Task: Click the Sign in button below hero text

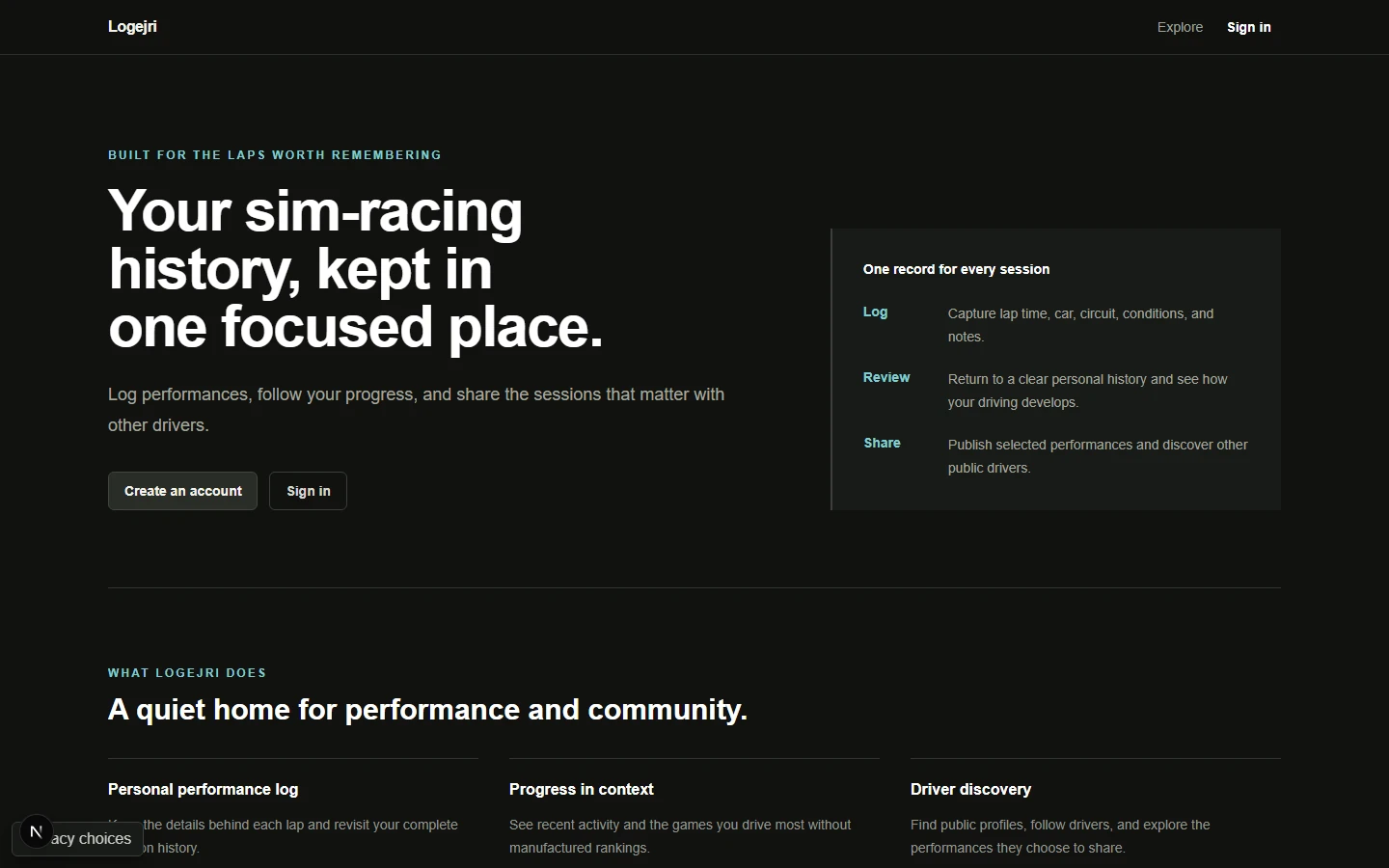Action: click(308, 491)
